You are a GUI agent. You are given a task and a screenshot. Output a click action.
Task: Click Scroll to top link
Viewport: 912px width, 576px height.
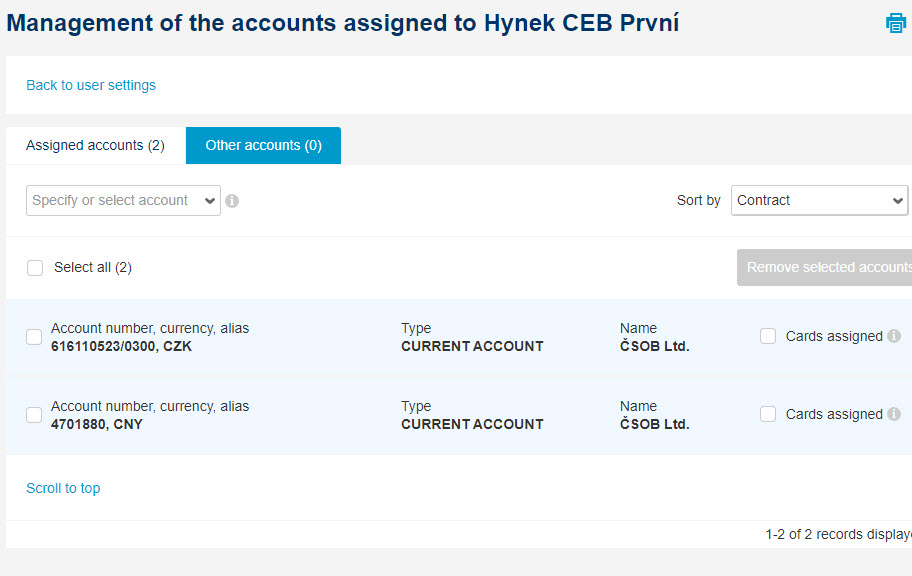(63, 488)
